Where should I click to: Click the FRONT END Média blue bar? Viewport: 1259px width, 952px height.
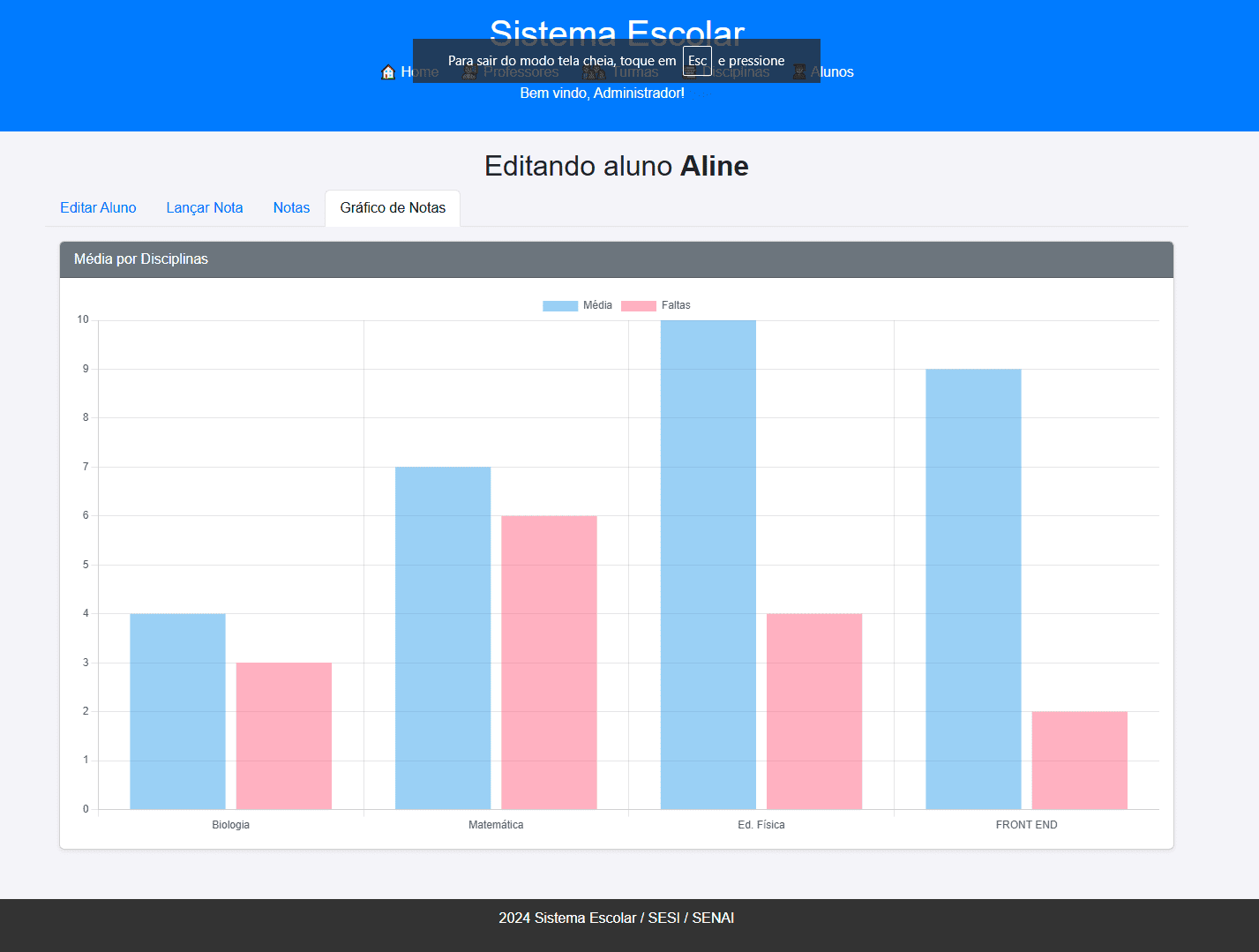coord(973,589)
